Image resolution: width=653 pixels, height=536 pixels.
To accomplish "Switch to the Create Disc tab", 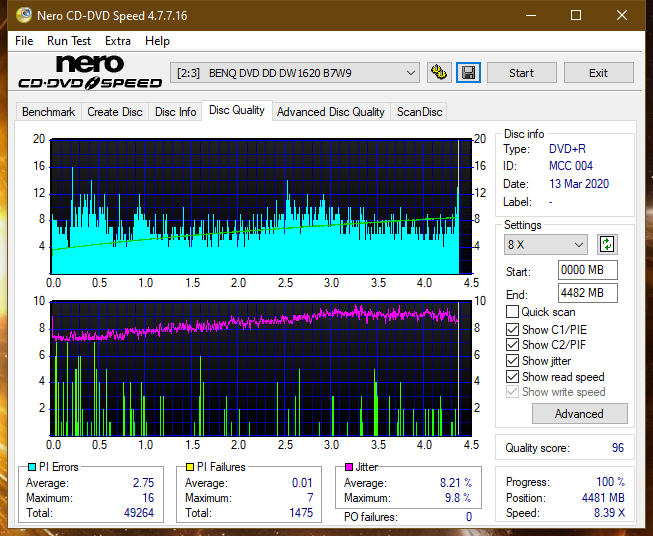I will [x=115, y=112].
